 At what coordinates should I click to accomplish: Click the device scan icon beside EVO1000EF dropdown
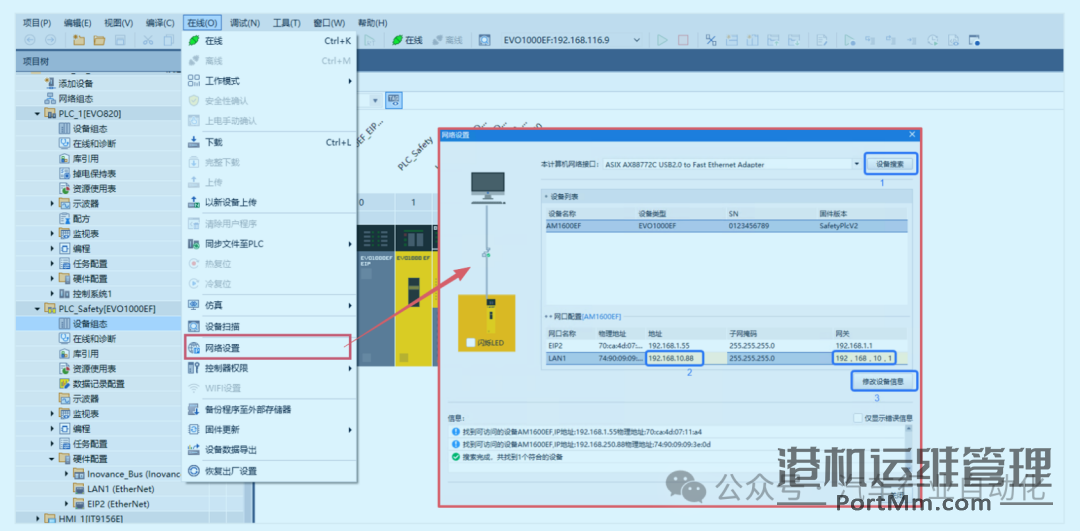[x=485, y=40]
